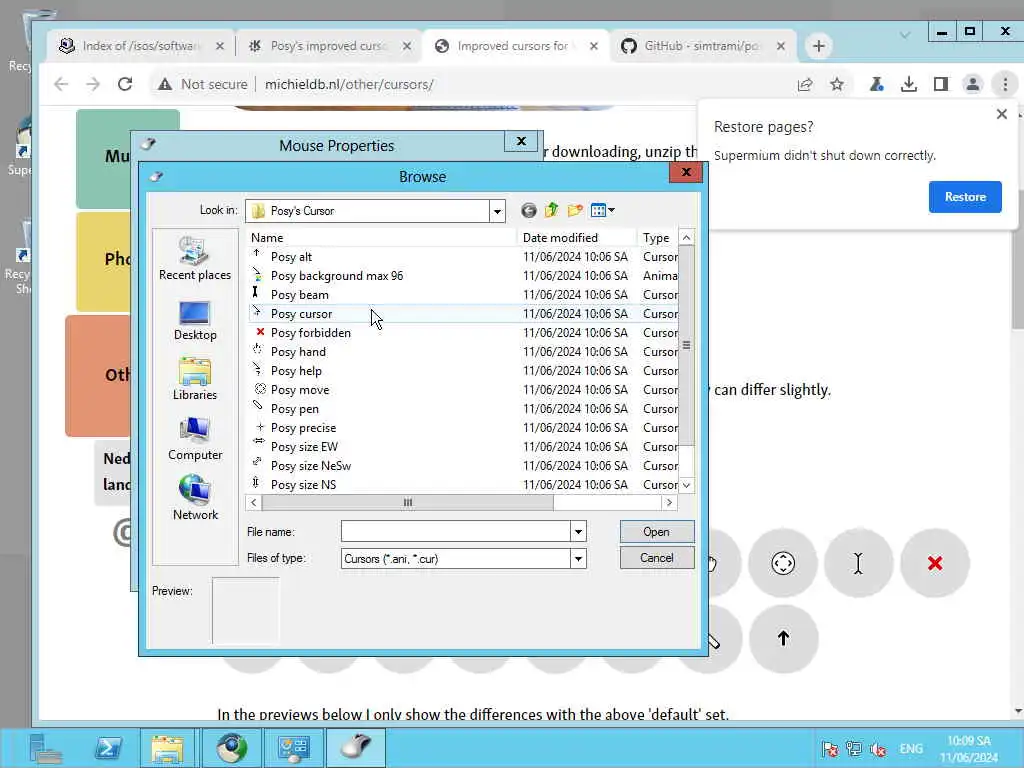Open the View menu dropdown in Browse dialog
Viewport: 1024px width, 768px height.
602,210
